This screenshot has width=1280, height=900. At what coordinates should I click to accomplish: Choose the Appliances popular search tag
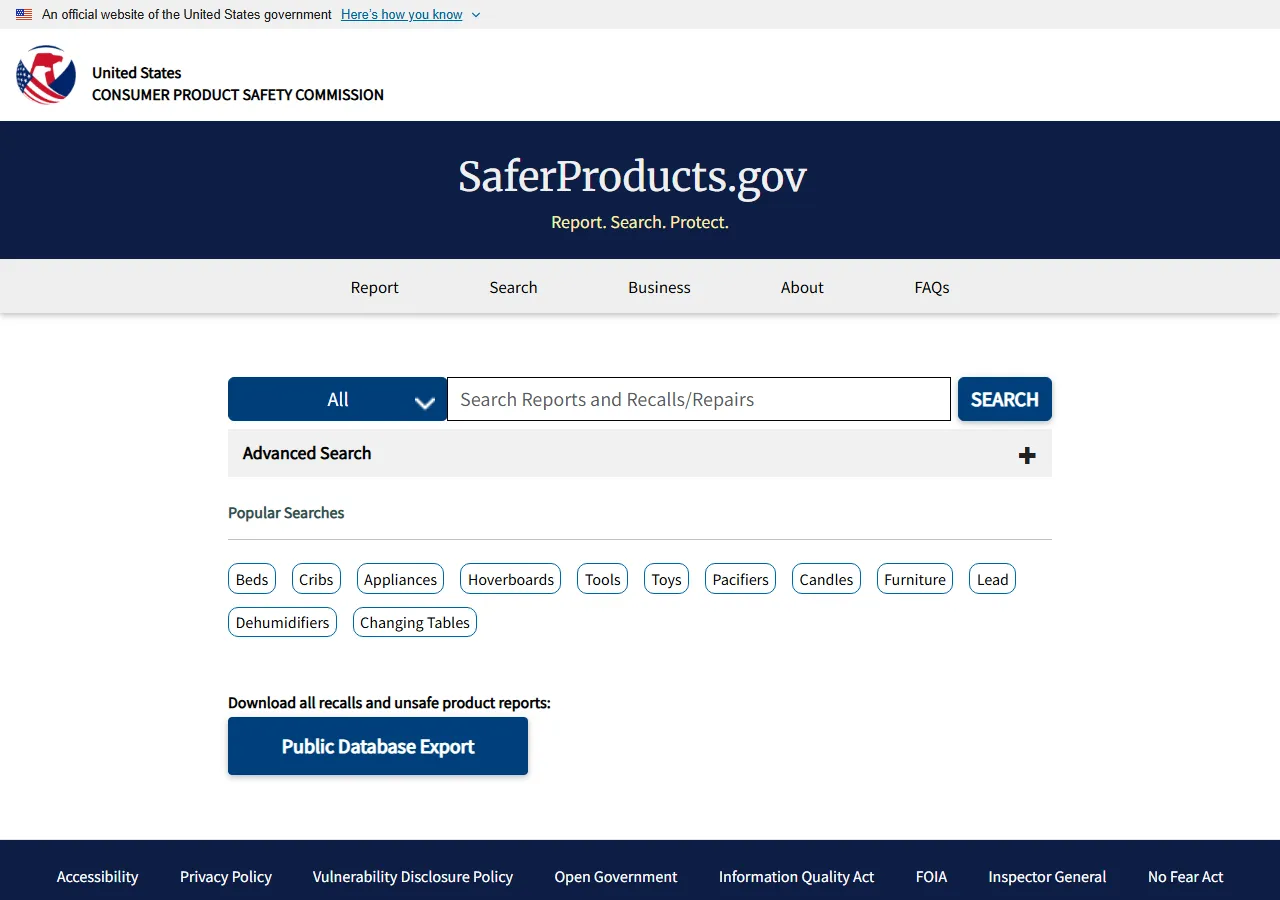[400, 579]
